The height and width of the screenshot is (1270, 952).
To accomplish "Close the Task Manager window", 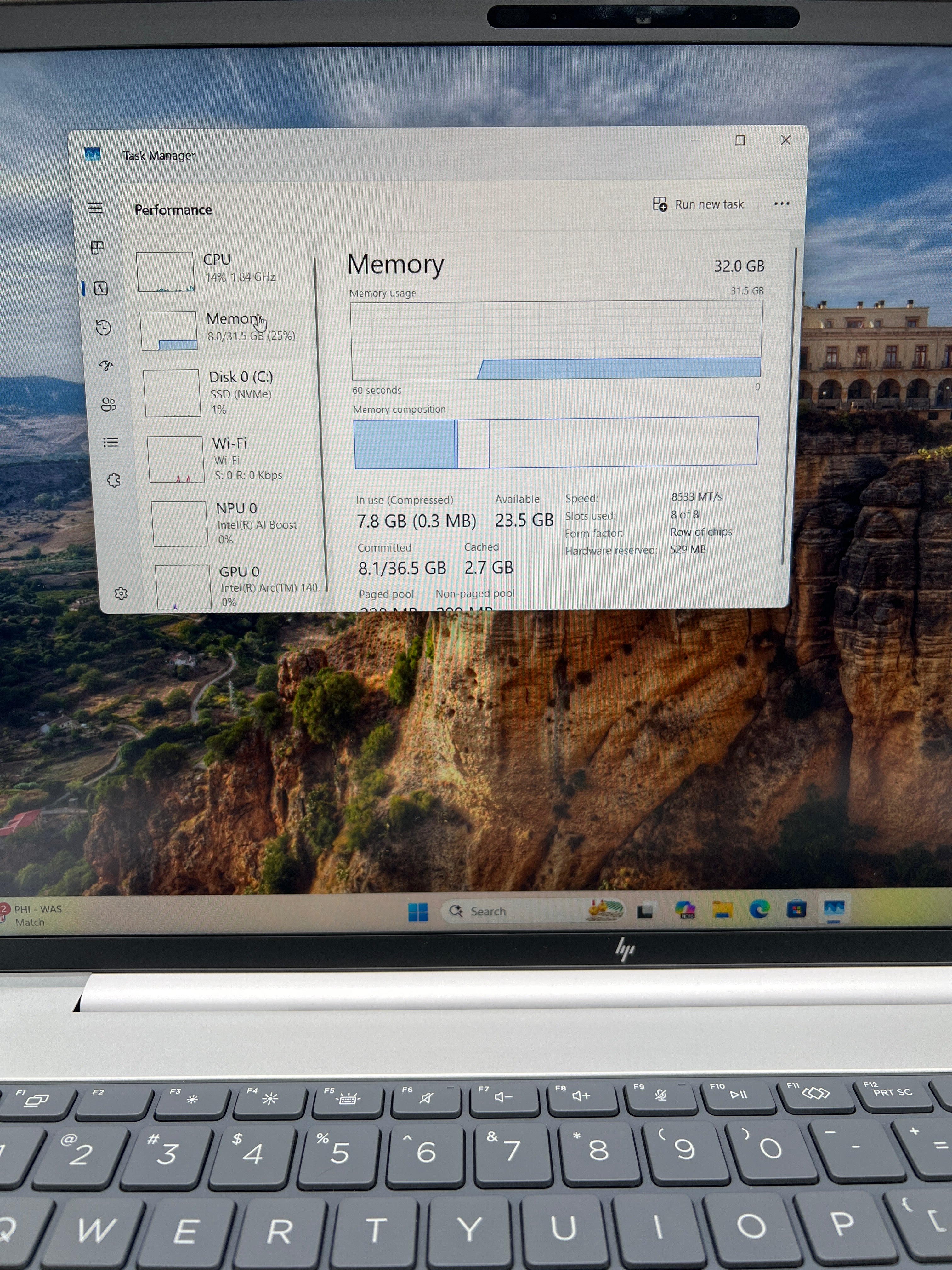I will point(785,140).
